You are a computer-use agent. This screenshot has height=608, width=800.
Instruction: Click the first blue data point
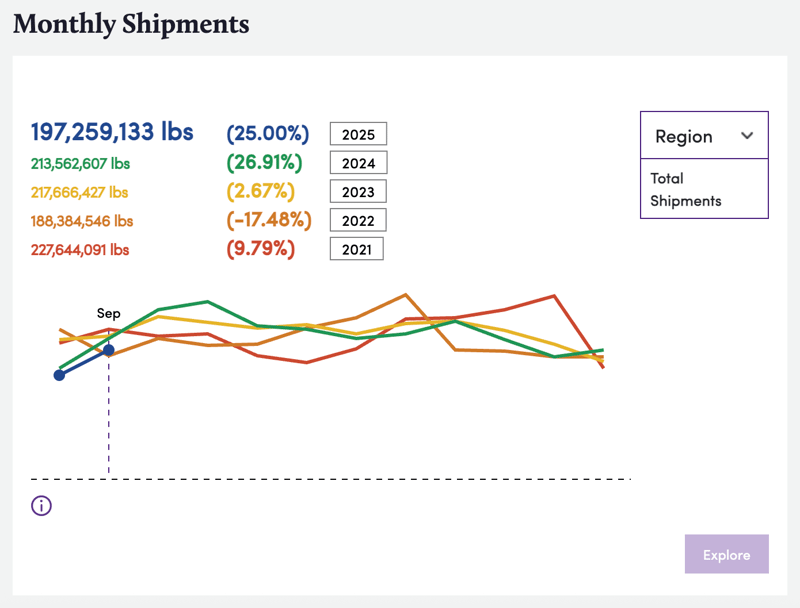pyautogui.click(x=60, y=375)
